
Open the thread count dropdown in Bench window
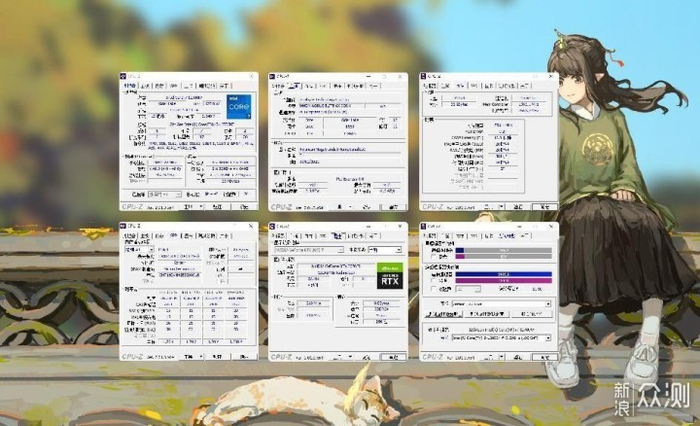coord(468,289)
